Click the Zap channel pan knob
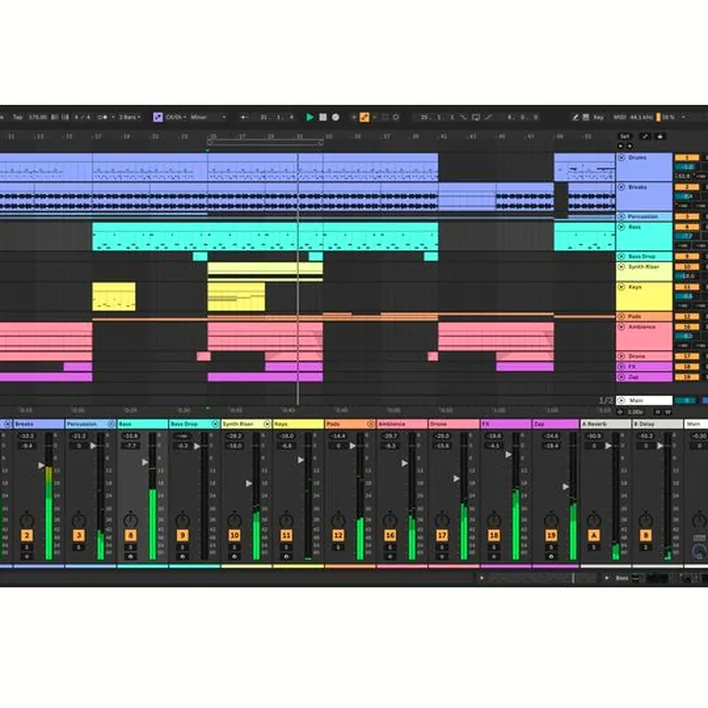The width and height of the screenshot is (708, 708). (x=551, y=520)
